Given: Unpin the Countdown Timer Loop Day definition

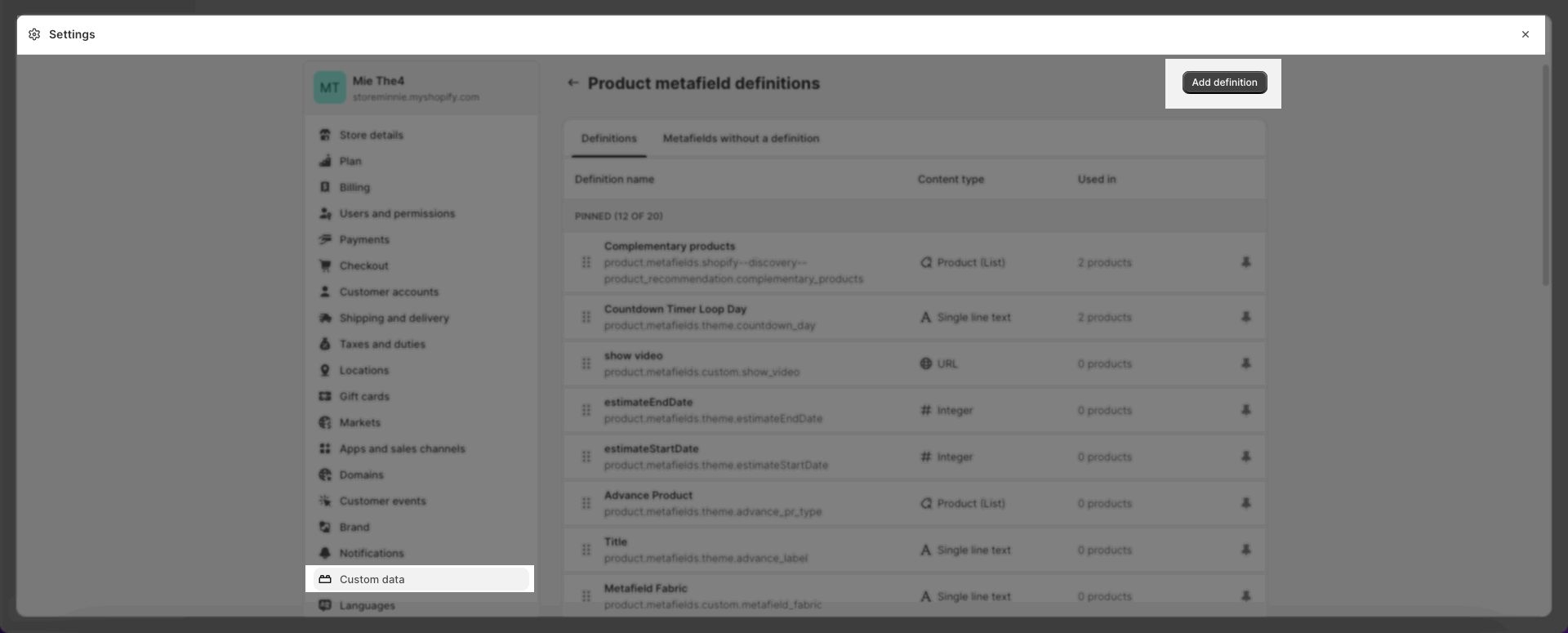Looking at the screenshot, I should click(x=1246, y=317).
